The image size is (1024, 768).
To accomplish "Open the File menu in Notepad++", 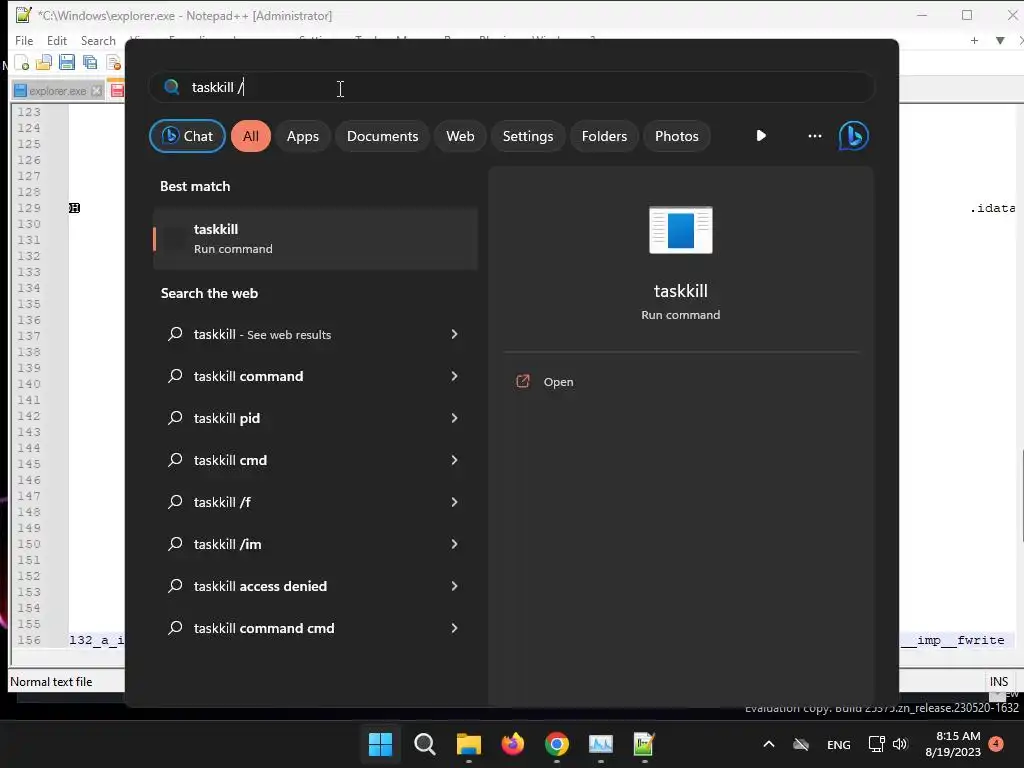I will (24, 40).
